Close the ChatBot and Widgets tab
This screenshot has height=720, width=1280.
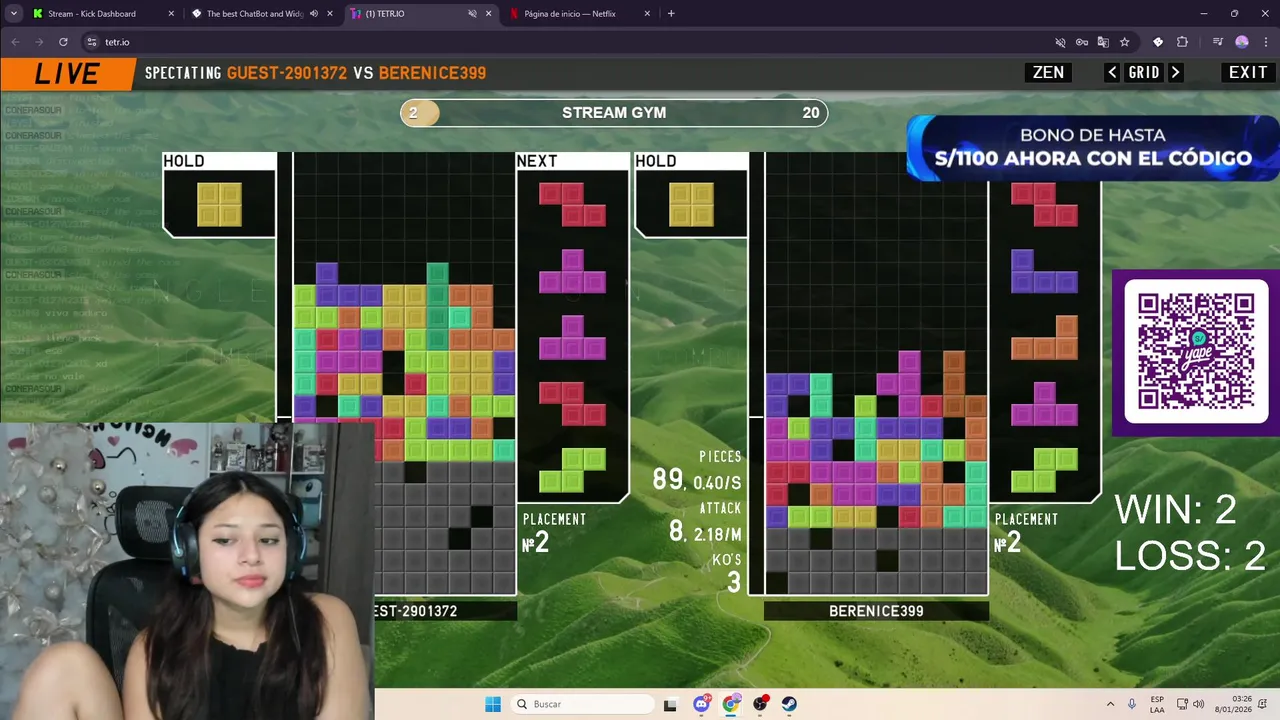(330, 14)
